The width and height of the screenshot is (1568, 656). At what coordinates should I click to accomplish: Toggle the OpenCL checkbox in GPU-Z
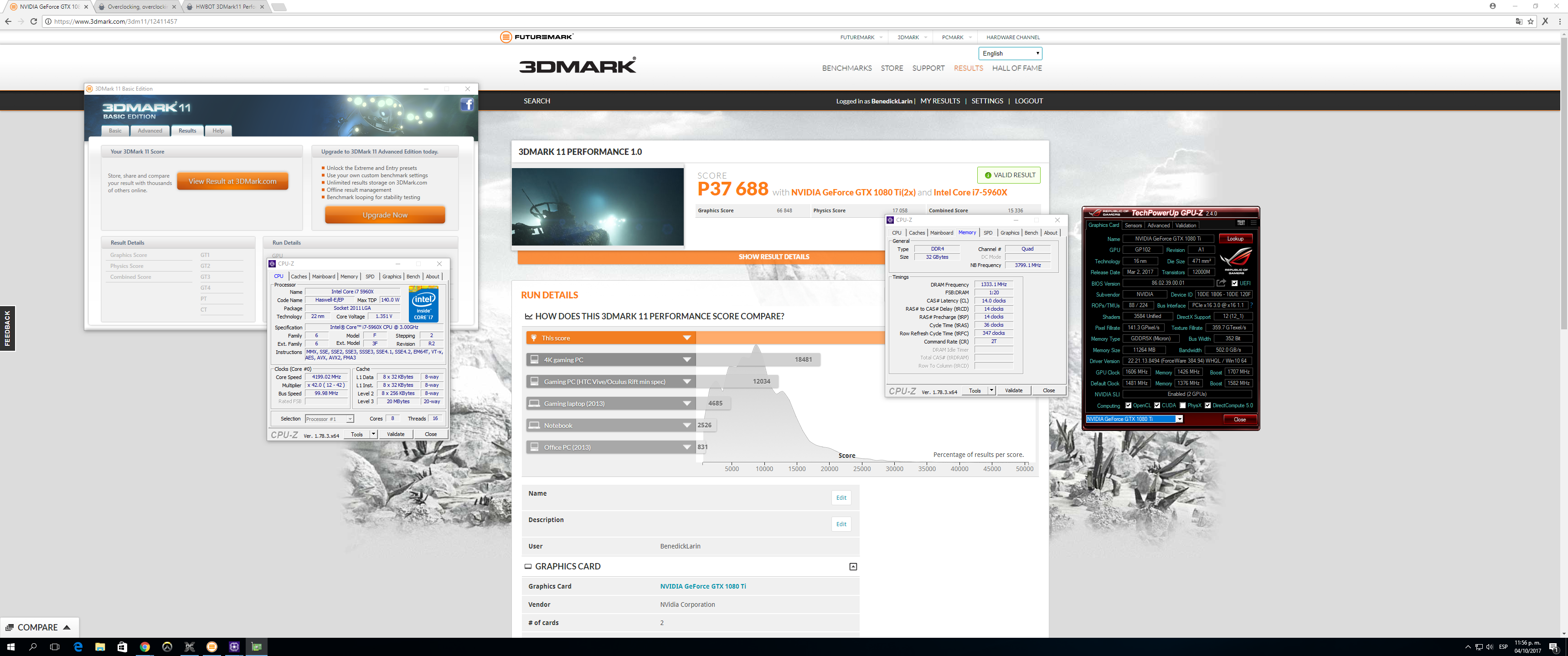1128,405
